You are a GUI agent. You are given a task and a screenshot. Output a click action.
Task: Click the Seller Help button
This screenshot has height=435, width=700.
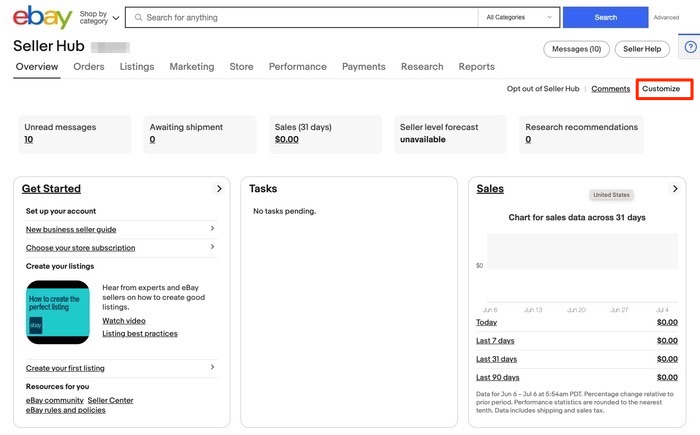pos(641,49)
